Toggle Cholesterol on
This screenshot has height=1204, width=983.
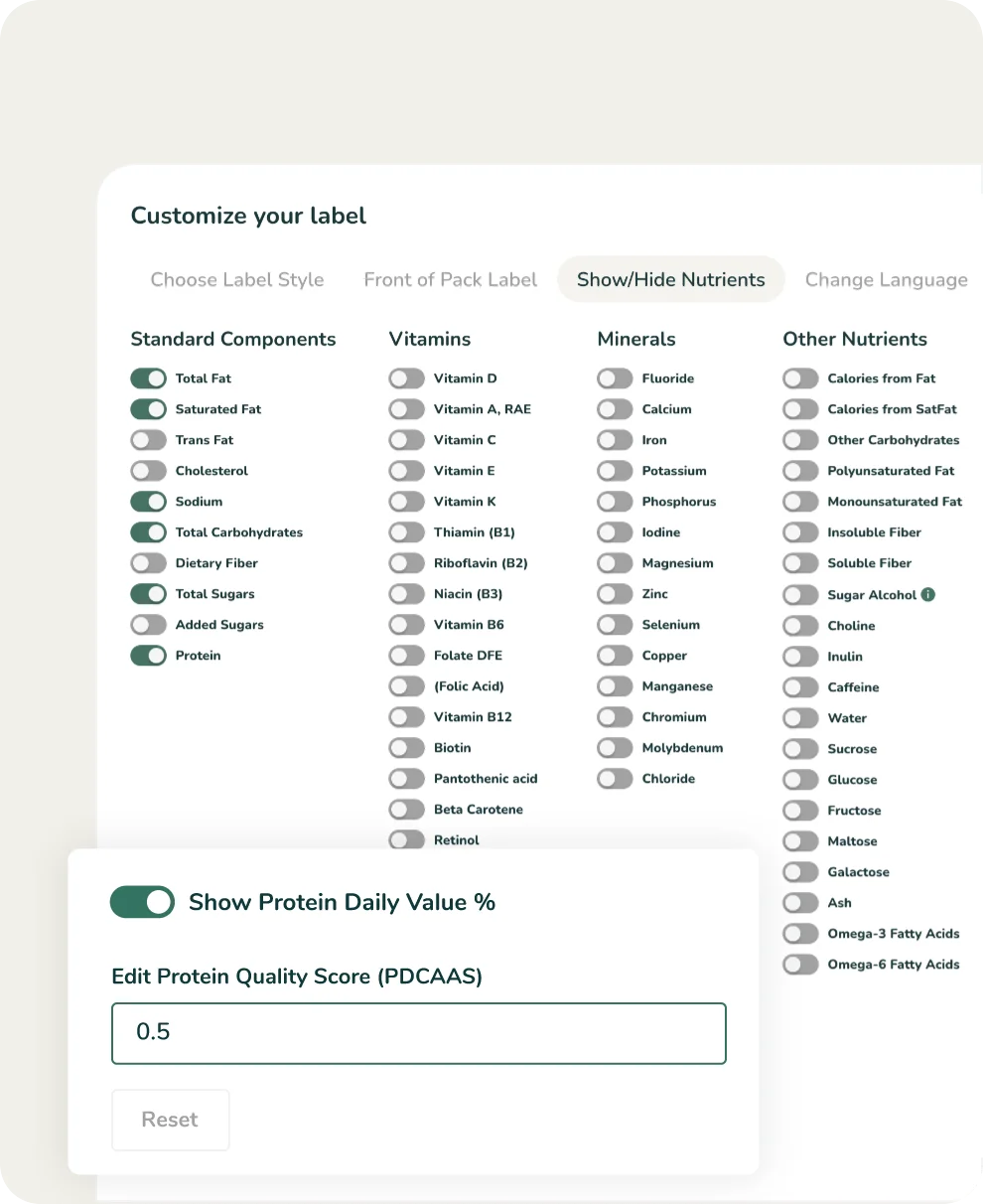[148, 471]
